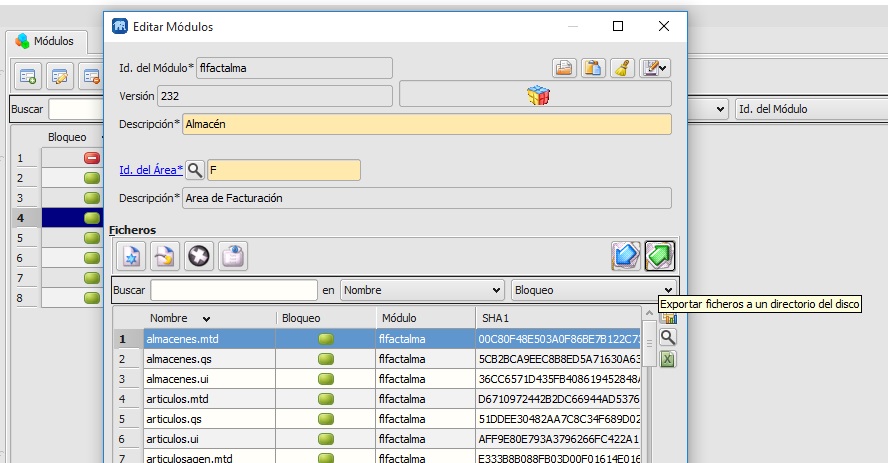Click the red lock indicator in Módulos row 1
Screen dimensions: 888x463
pyautogui.click(x=92, y=158)
